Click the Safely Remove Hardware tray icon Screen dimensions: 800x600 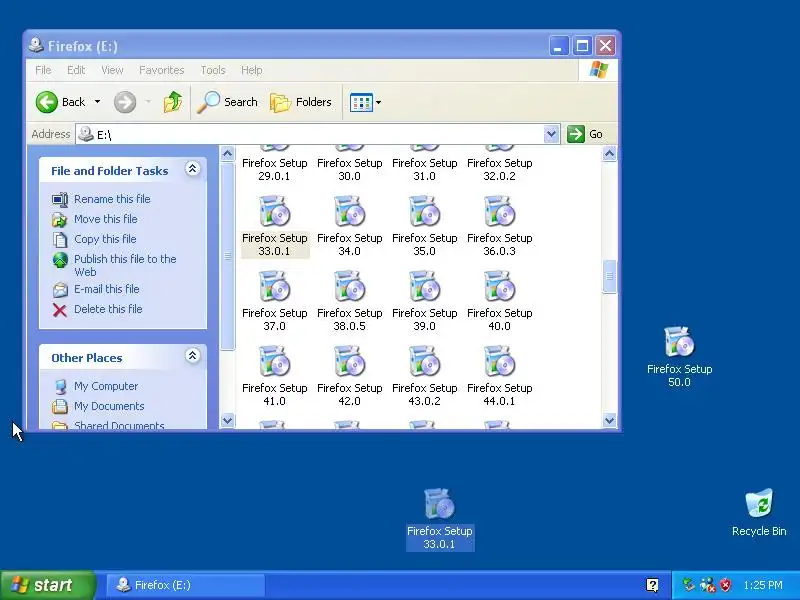pyautogui.click(x=689, y=585)
